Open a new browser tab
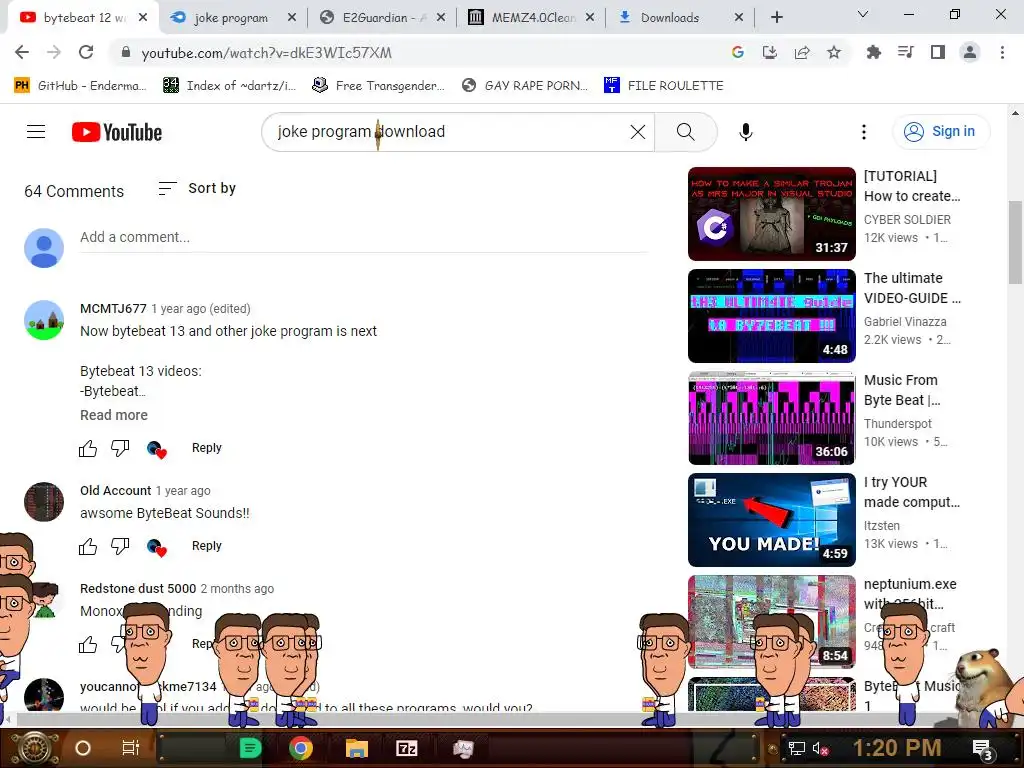This screenshot has height=768, width=1024. click(776, 18)
